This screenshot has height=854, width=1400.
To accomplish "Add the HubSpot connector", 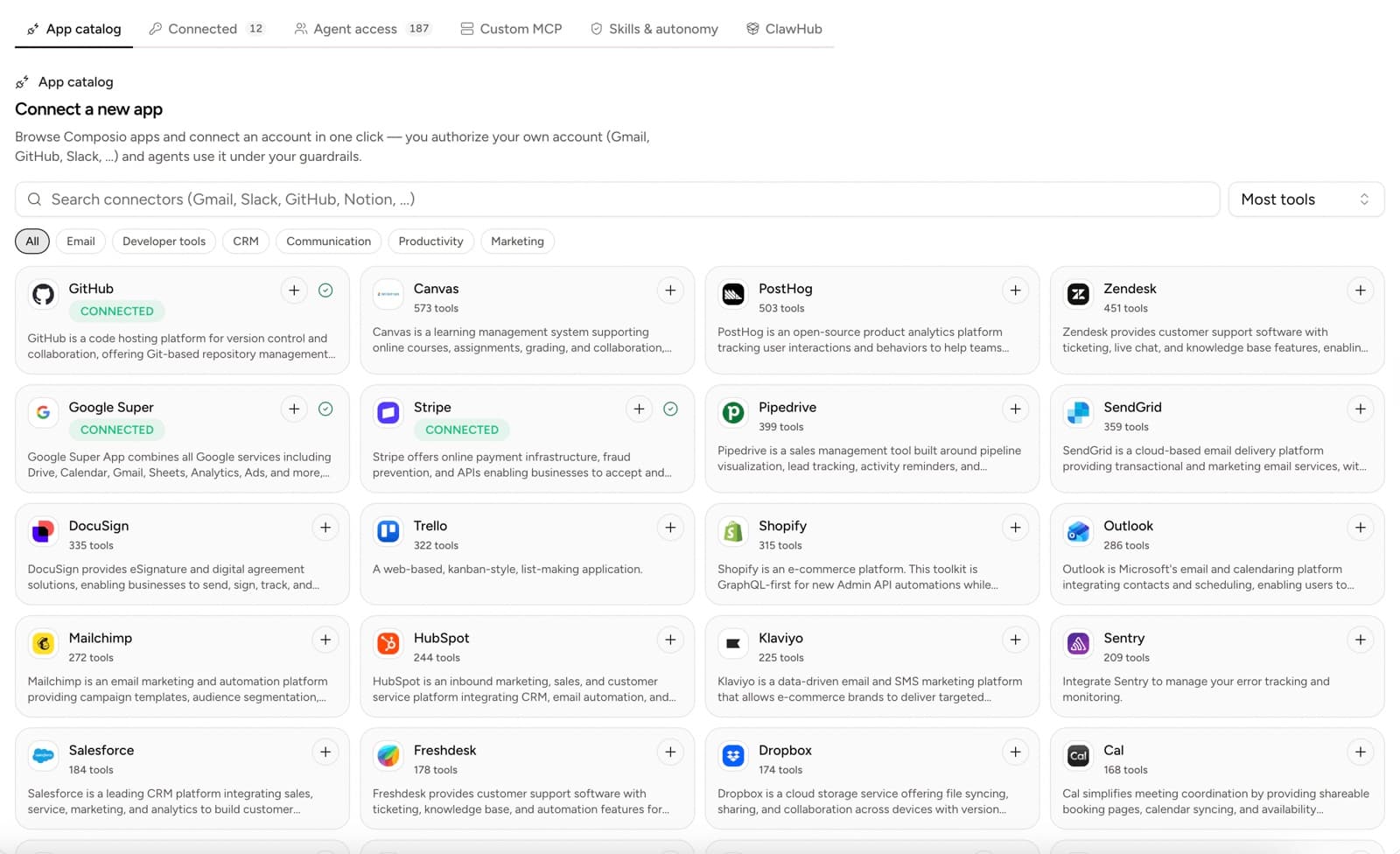I will [x=670, y=640].
